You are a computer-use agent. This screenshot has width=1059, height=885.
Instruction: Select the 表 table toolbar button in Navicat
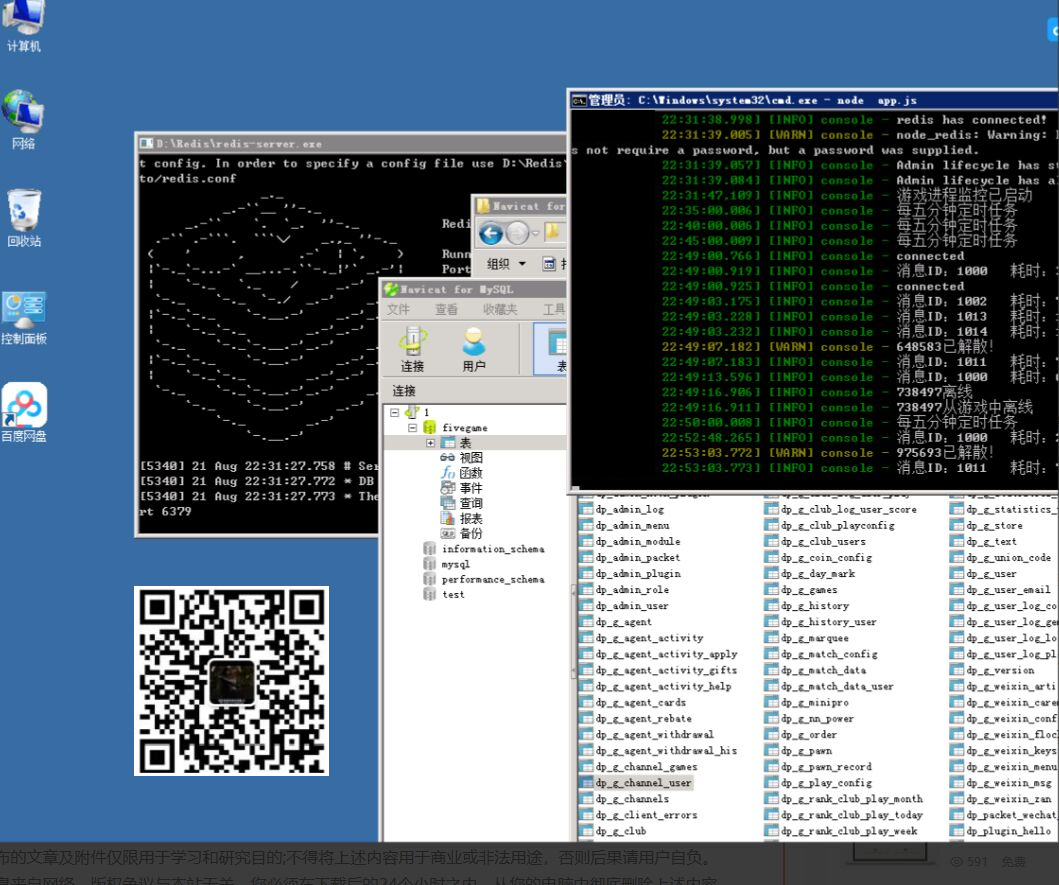550,349
